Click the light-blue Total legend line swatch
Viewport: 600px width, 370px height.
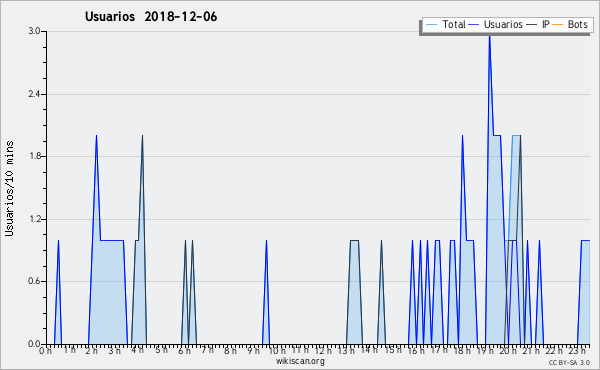431,25
